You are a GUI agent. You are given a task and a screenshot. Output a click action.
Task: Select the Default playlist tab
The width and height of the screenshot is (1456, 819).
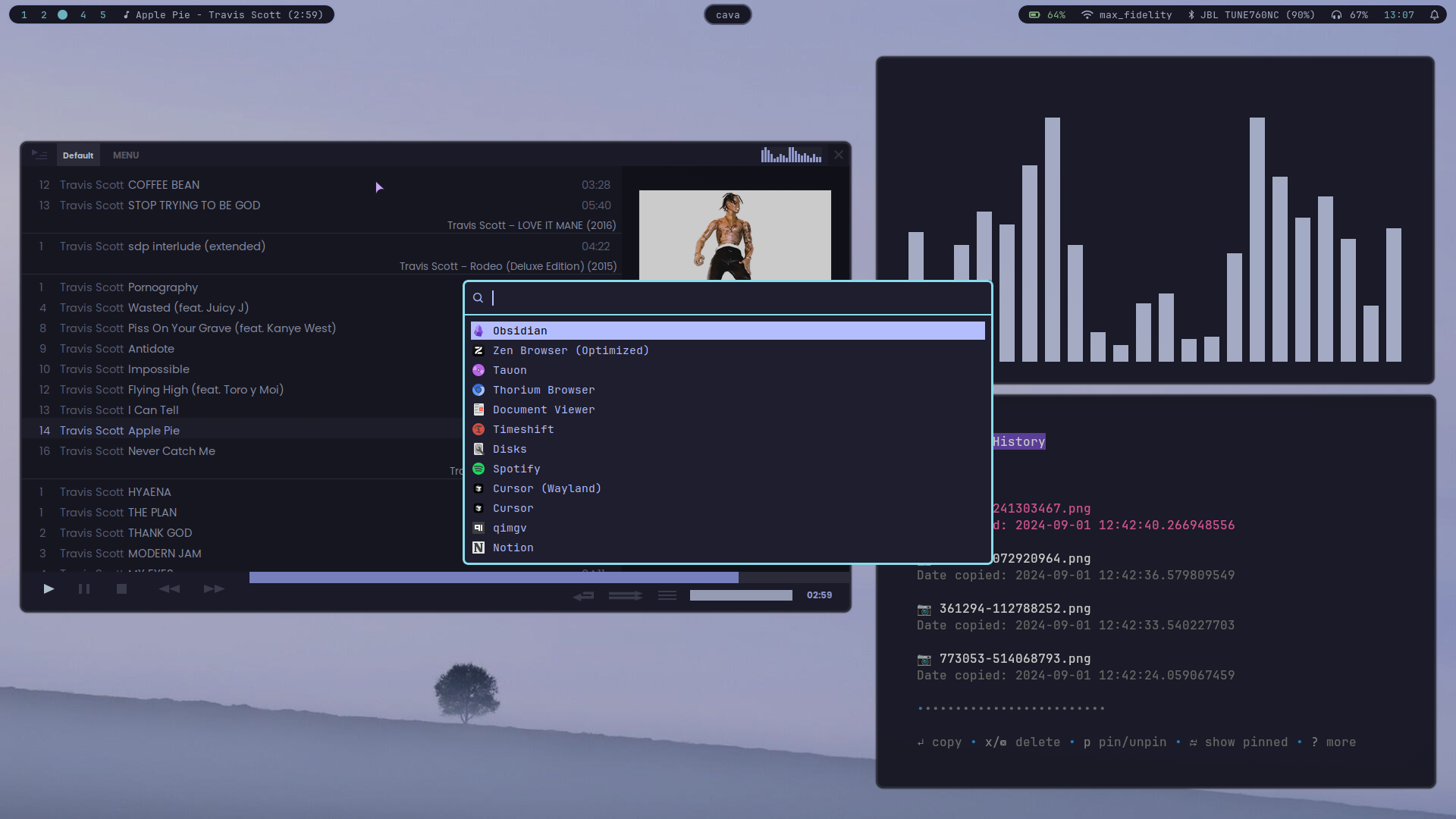click(78, 155)
